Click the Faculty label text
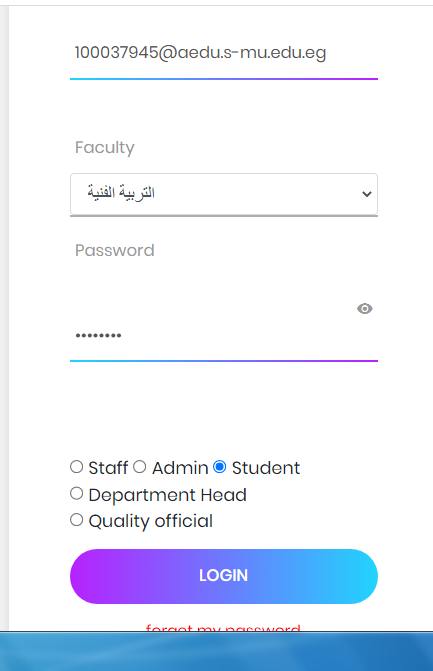The image size is (433, 671). [105, 148]
